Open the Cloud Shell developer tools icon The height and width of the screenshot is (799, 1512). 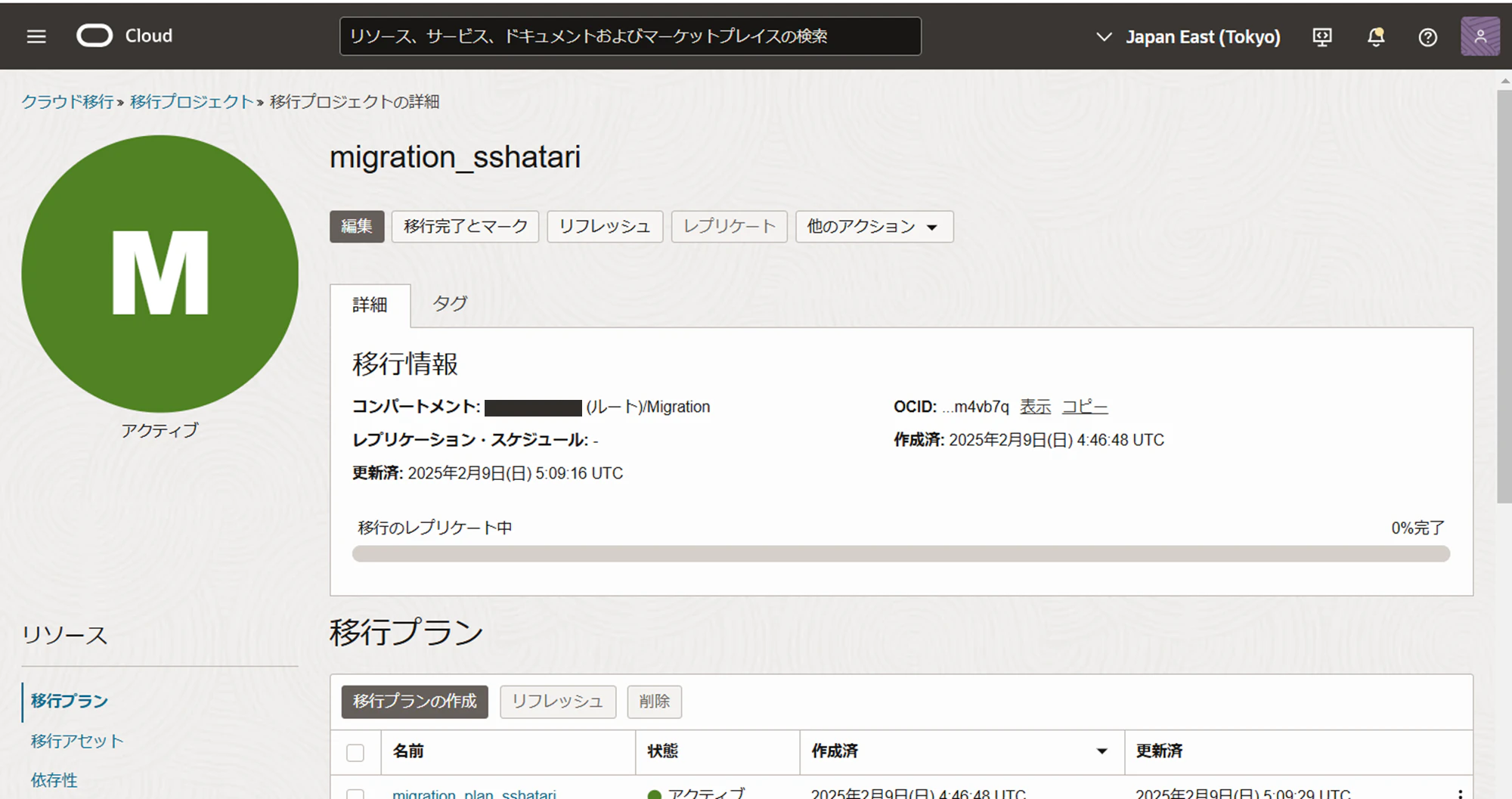[x=1322, y=36]
